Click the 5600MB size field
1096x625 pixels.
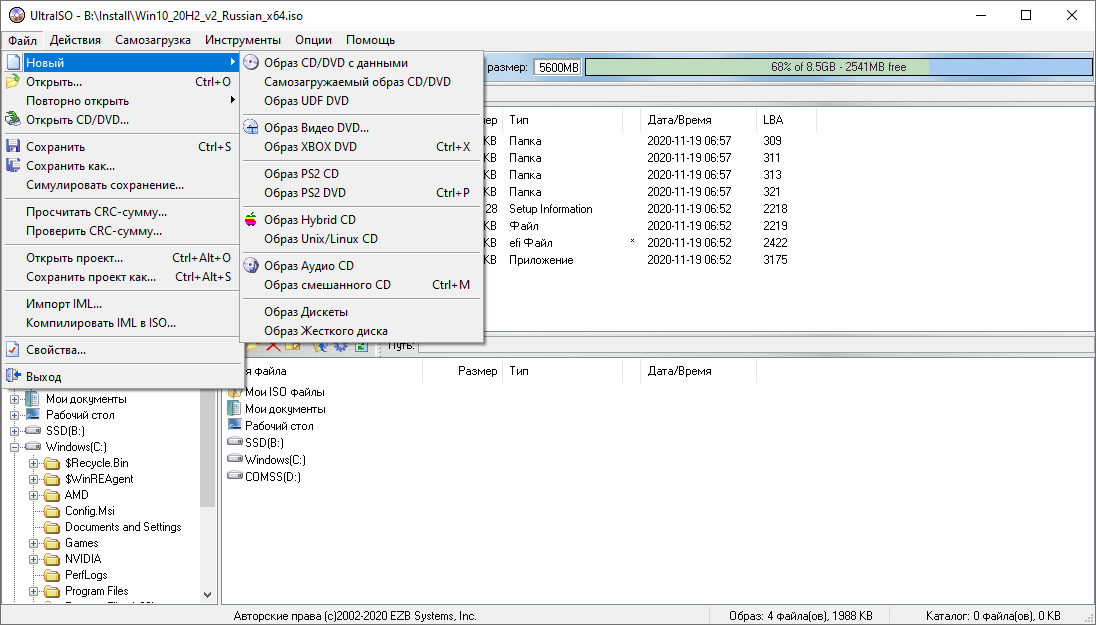(x=558, y=67)
